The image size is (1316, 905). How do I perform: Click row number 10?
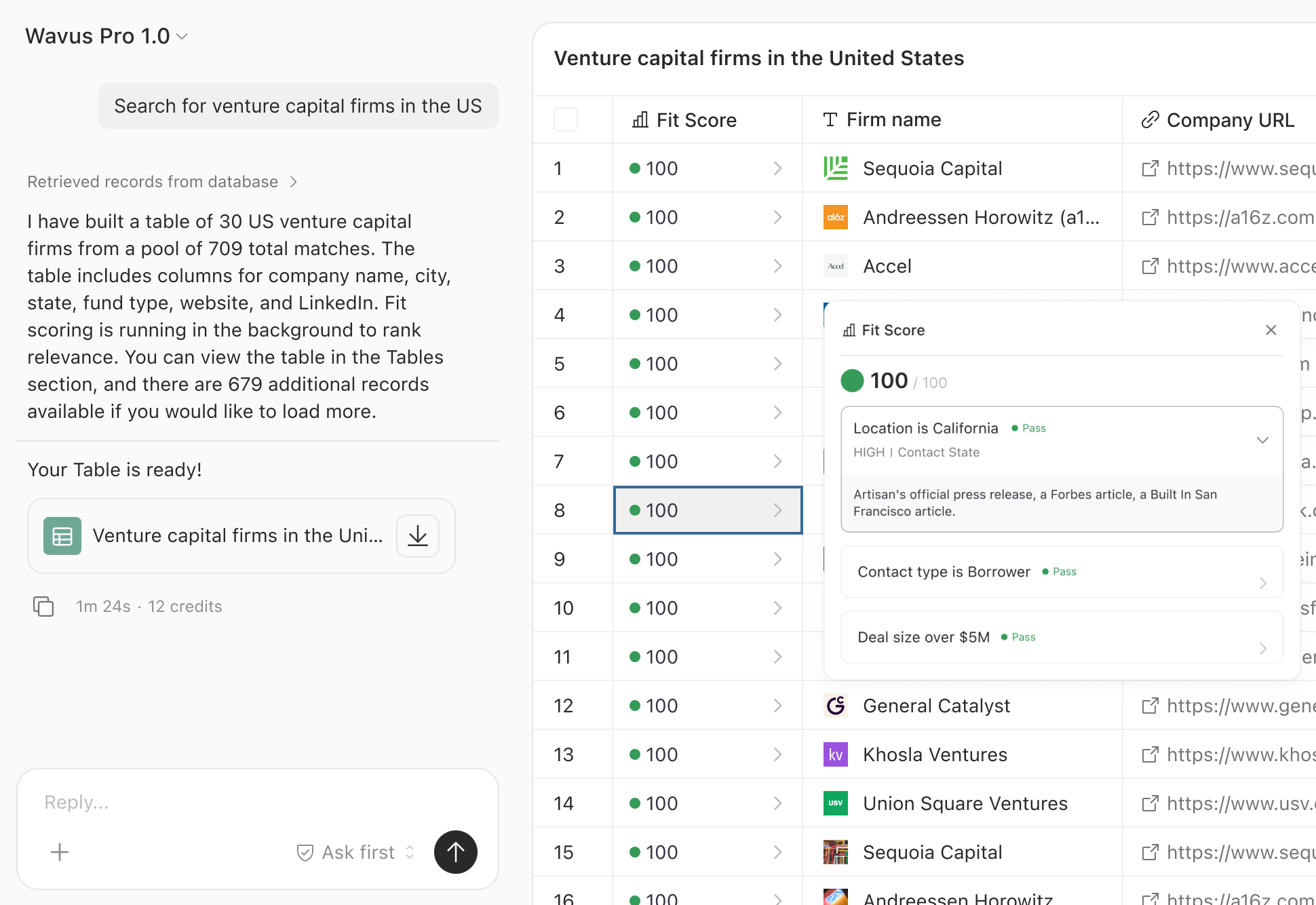tap(564, 608)
